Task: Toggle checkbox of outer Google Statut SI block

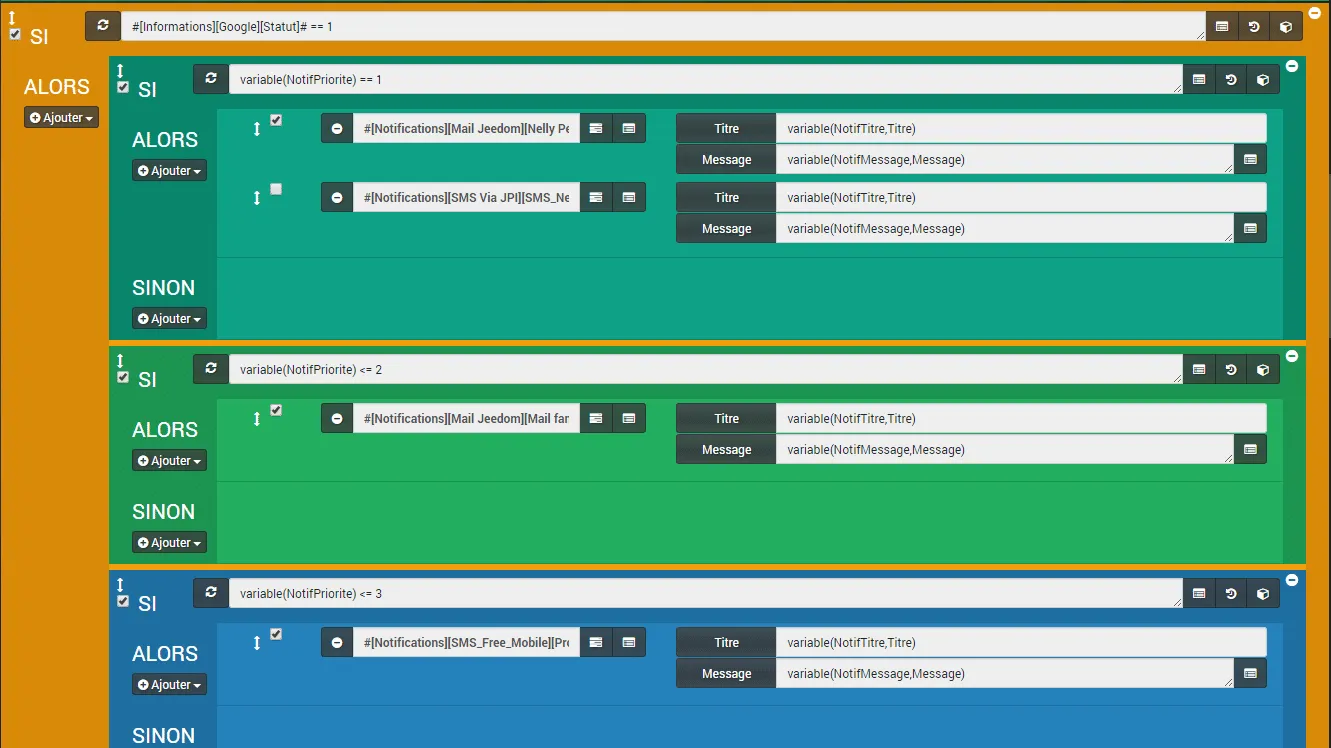Action: click(x=15, y=34)
